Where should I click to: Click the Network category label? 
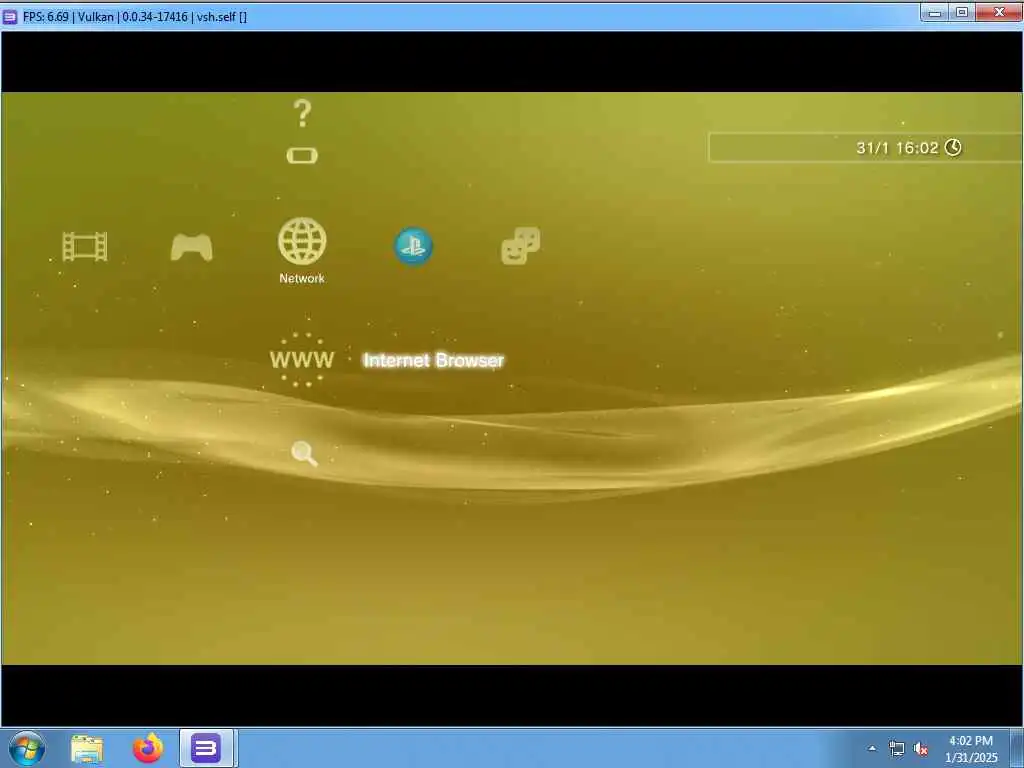(302, 278)
